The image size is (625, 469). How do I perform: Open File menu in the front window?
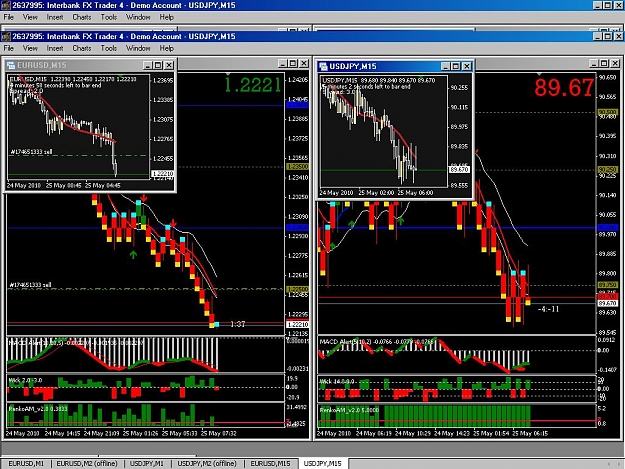pos(8,48)
